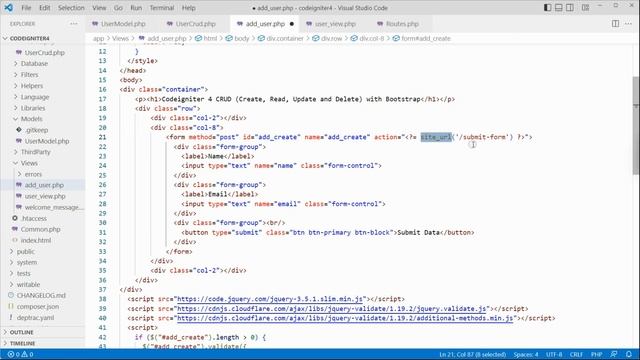This screenshot has width=640, height=360.
Task: Open user_view.php in explorer tree
Action: point(45,196)
